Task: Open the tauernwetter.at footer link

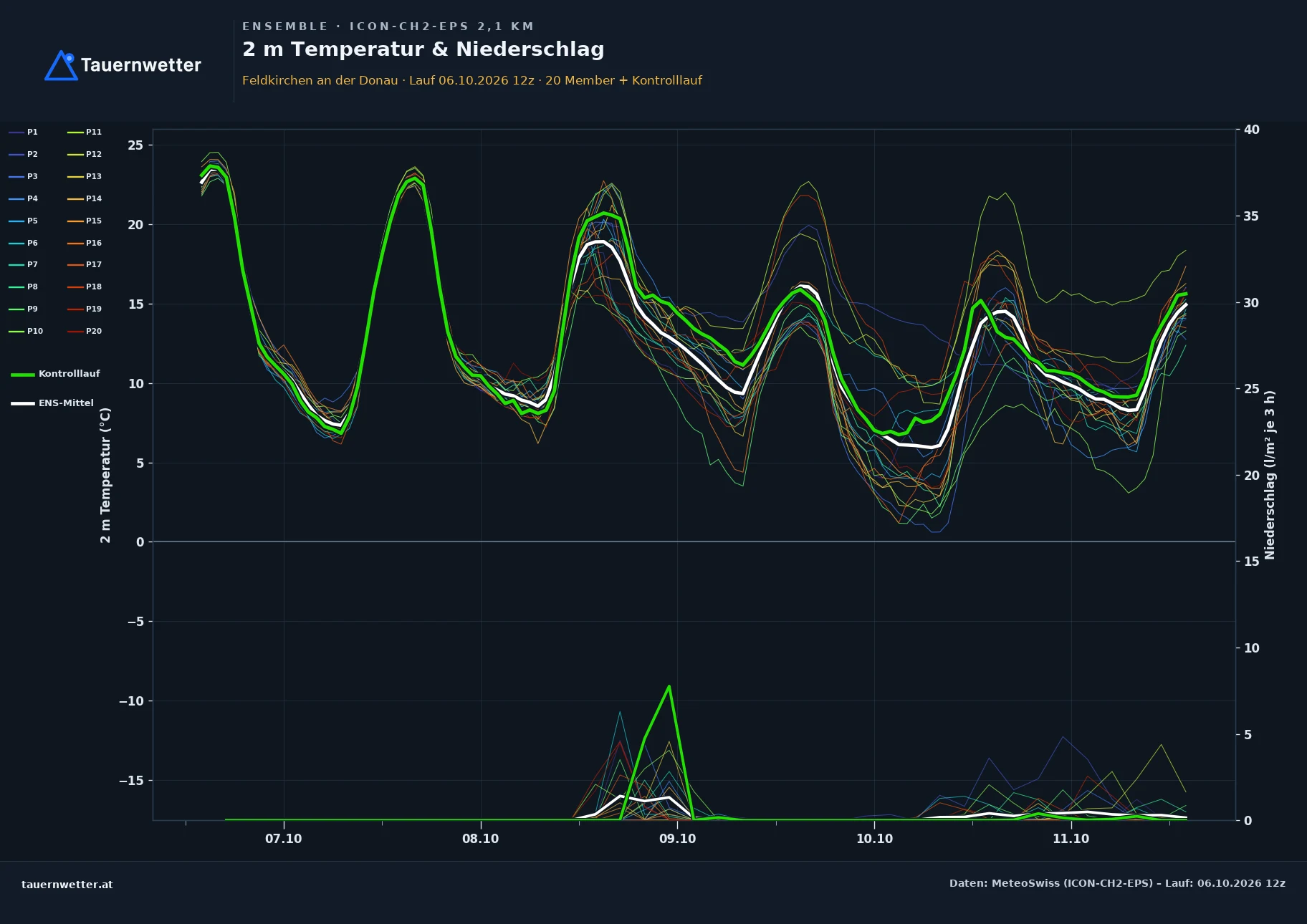Action: (67, 885)
